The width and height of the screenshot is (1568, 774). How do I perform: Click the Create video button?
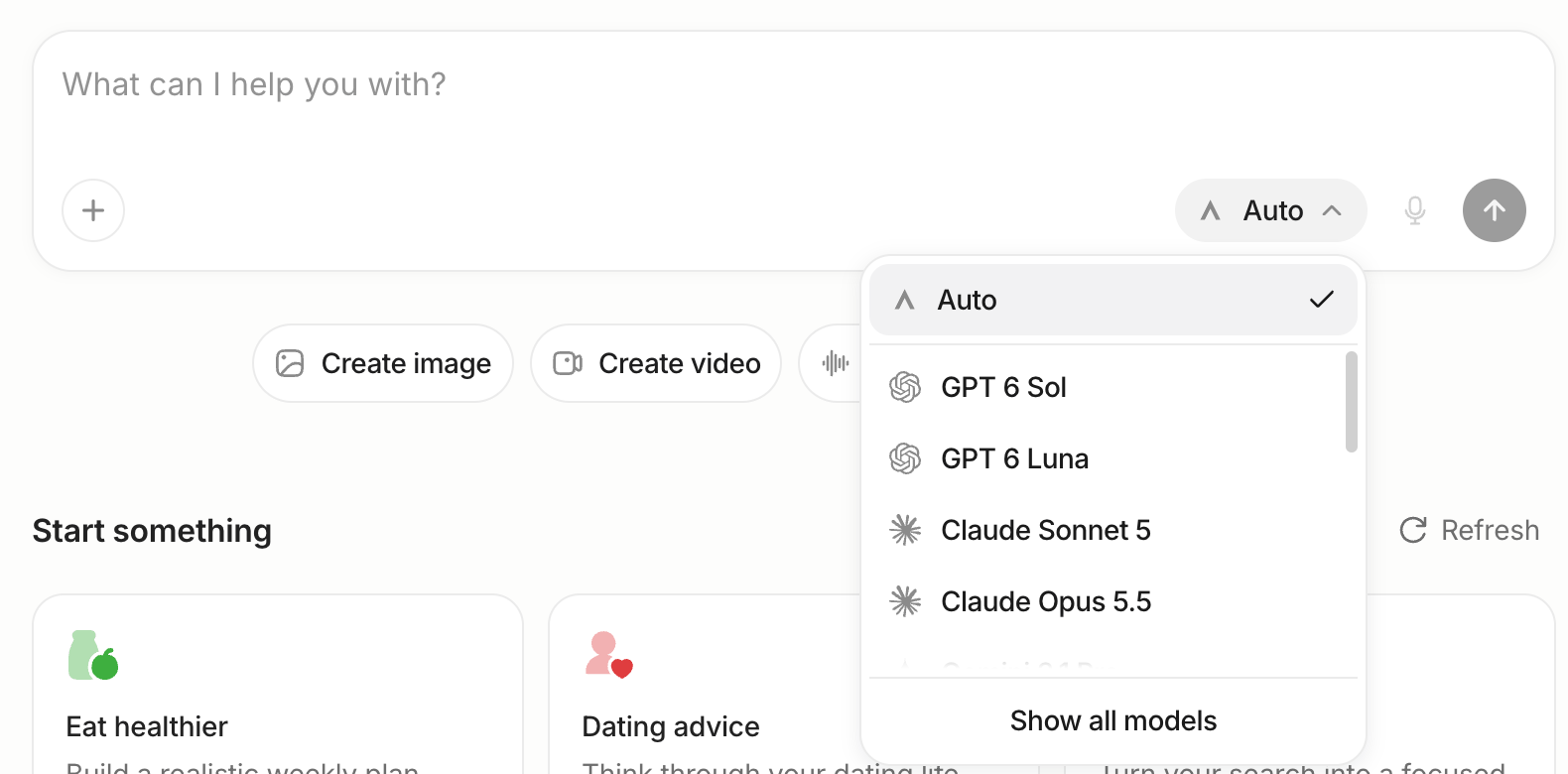656,363
